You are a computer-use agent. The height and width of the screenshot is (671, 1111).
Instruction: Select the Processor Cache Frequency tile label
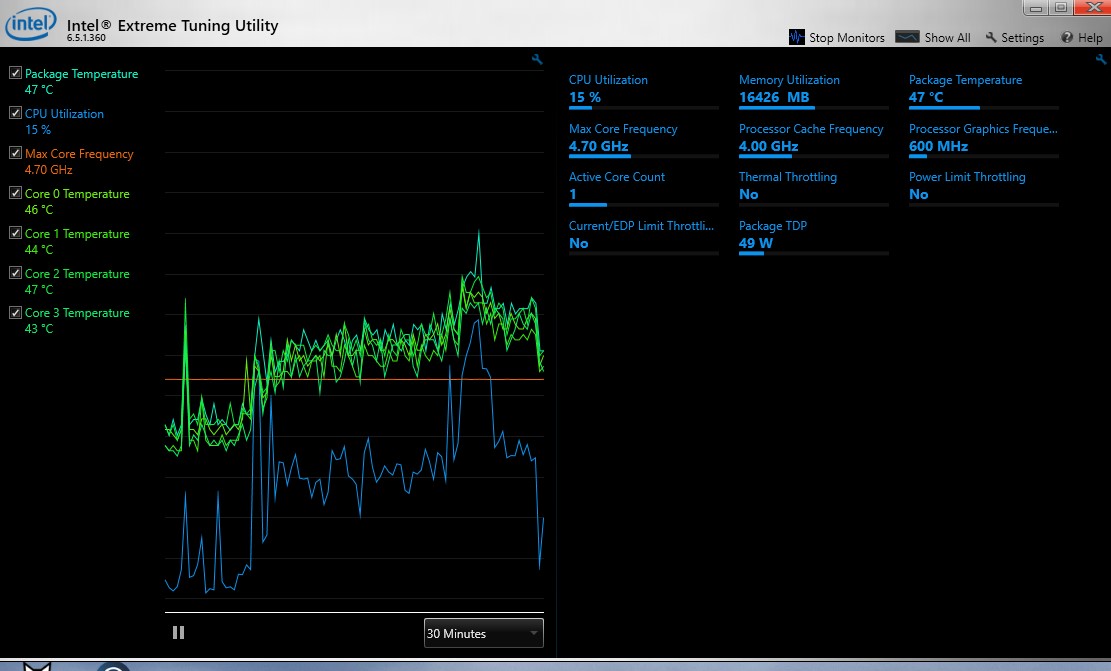tap(811, 129)
